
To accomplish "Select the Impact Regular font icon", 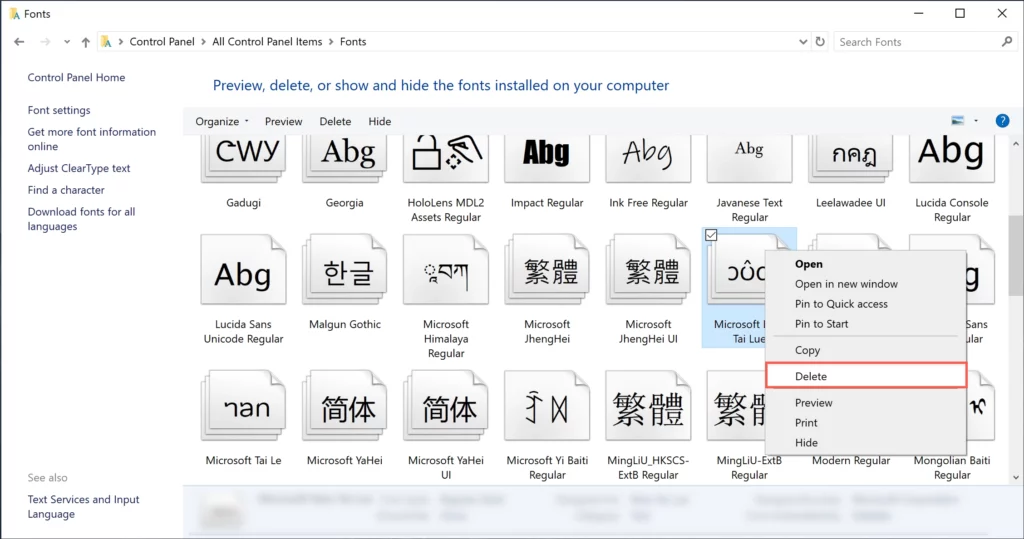I will pyautogui.click(x=547, y=157).
